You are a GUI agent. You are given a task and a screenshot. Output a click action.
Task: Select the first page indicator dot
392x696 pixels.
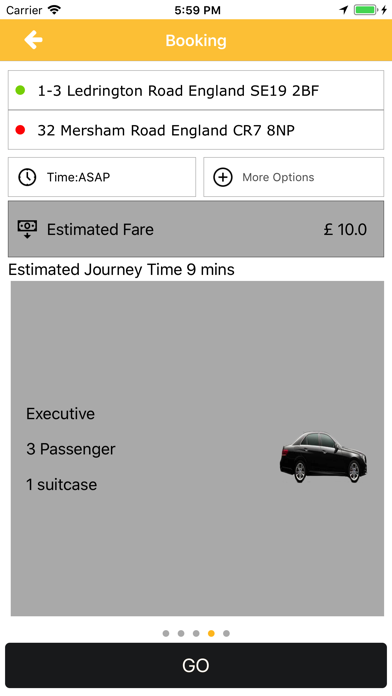tap(166, 633)
